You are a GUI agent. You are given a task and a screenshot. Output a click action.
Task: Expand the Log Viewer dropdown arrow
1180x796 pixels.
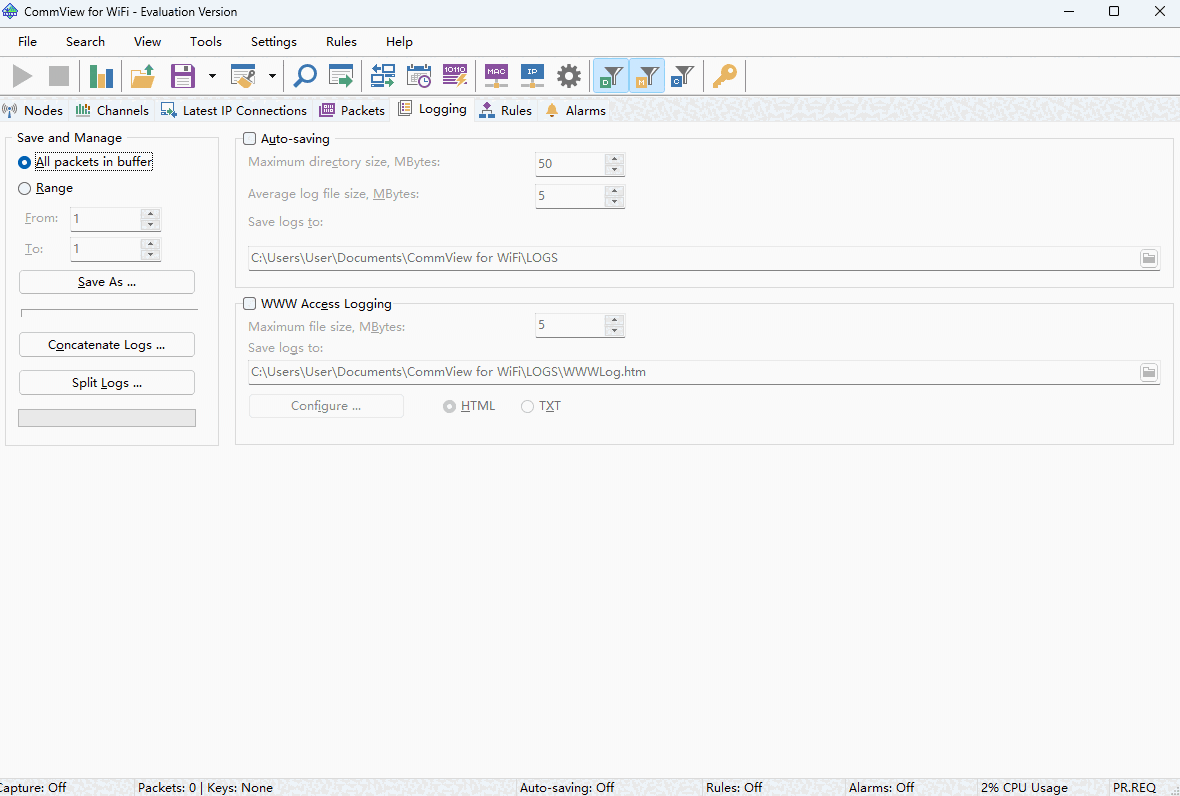pyautogui.click(x=271, y=75)
